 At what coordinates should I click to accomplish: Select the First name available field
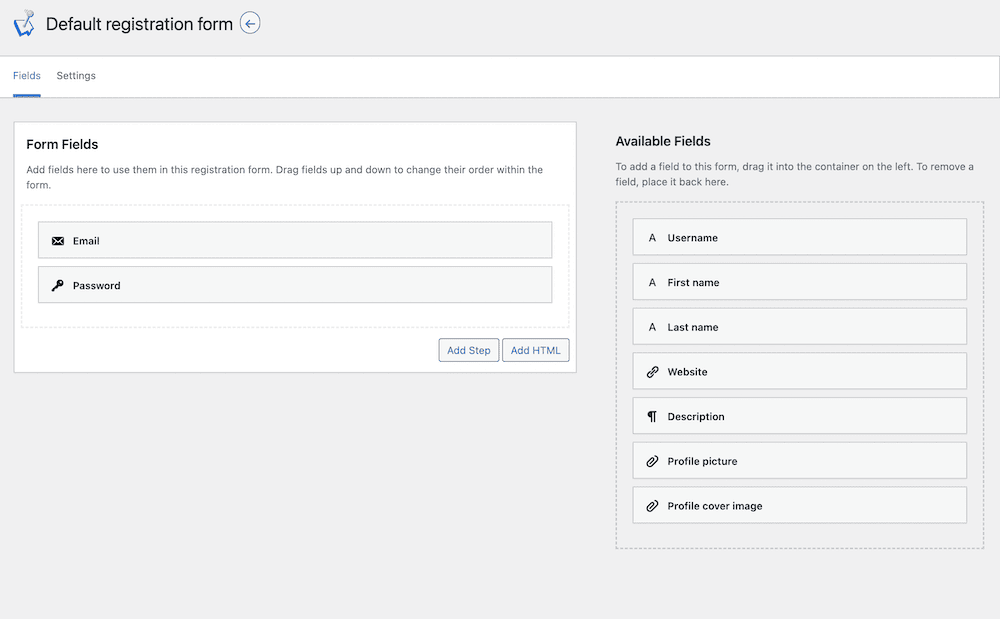coord(800,282)
